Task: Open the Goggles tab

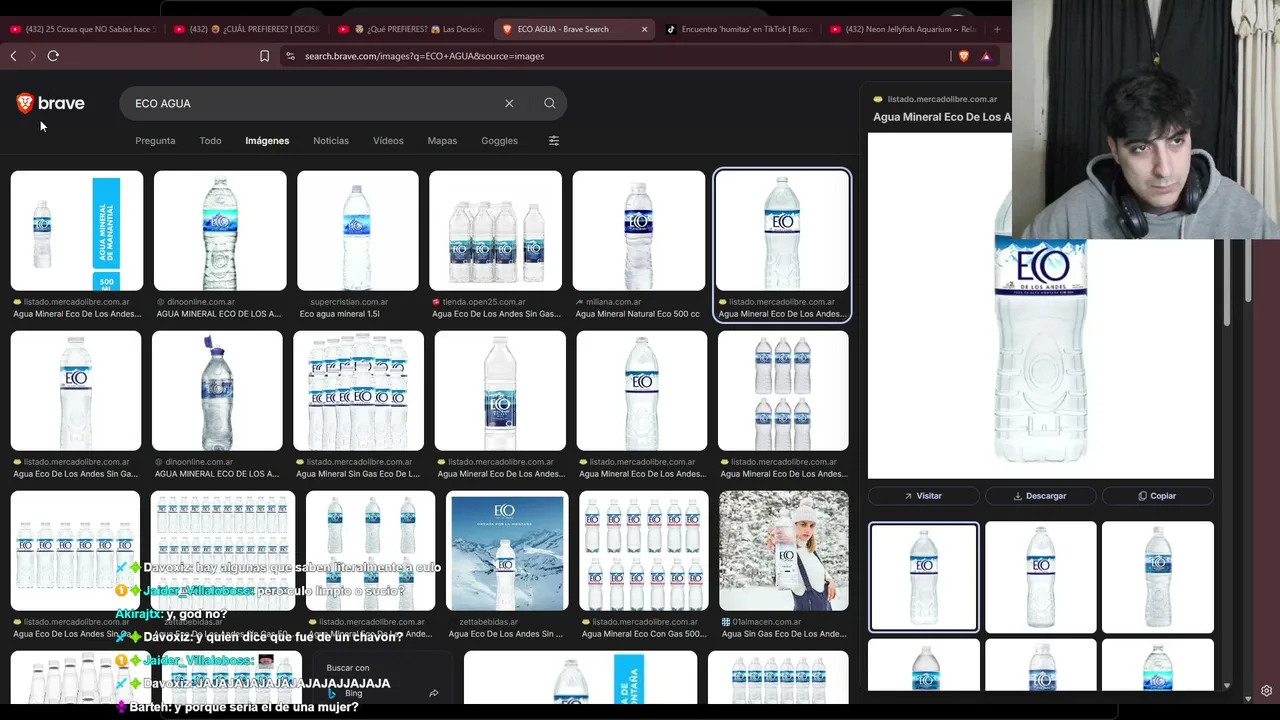Action: [499, 141]
